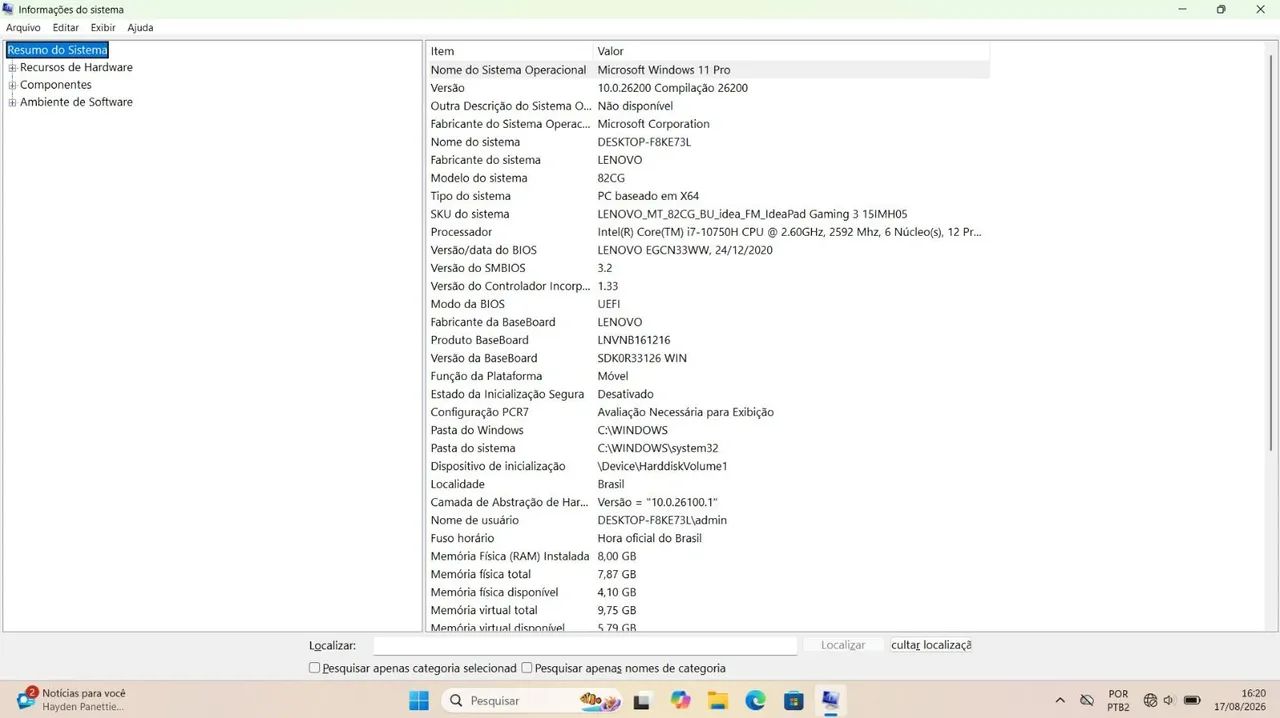Click the Localizar text input field

pyautogui.click(x=585, y=645)
